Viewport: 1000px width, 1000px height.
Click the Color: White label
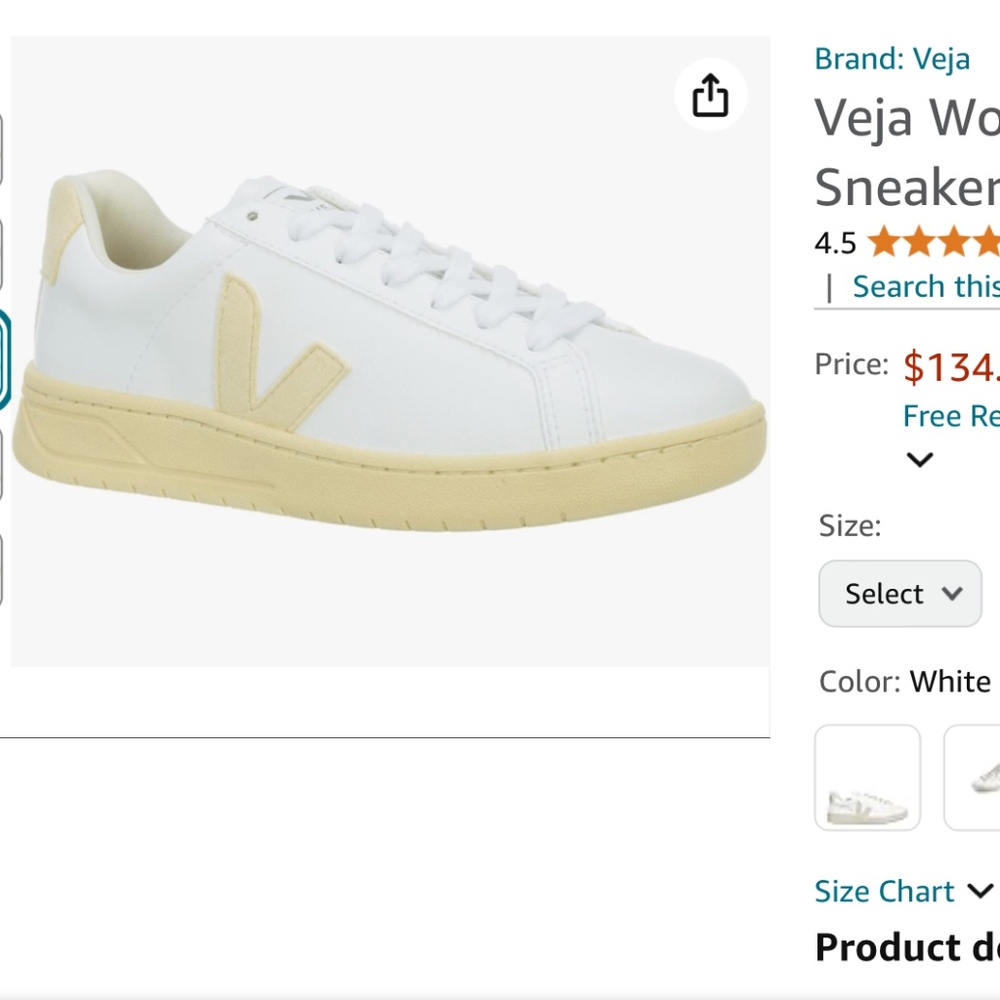point(898,682)
